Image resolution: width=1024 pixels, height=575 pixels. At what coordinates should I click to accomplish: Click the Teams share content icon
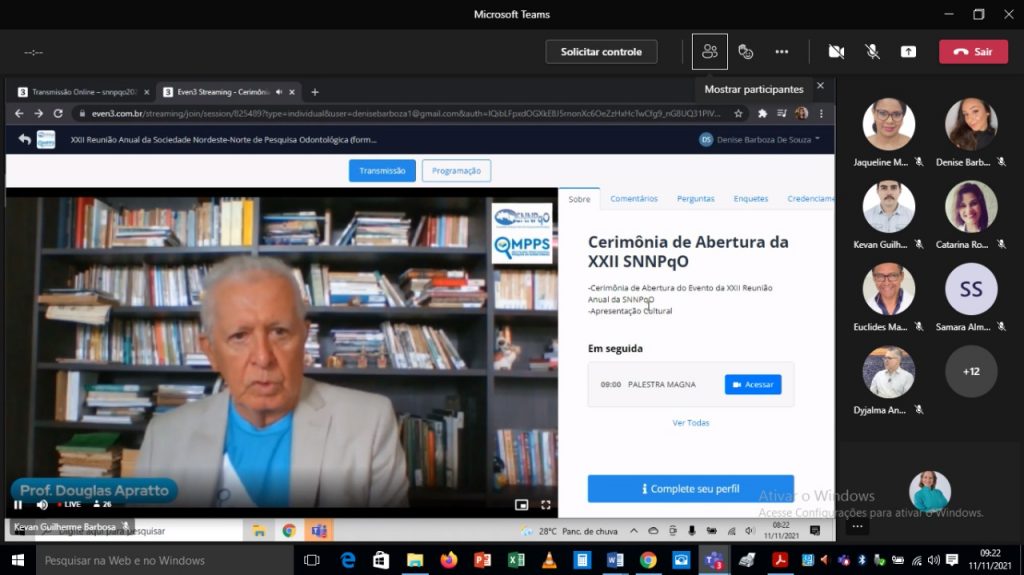(x=908, y=52)
